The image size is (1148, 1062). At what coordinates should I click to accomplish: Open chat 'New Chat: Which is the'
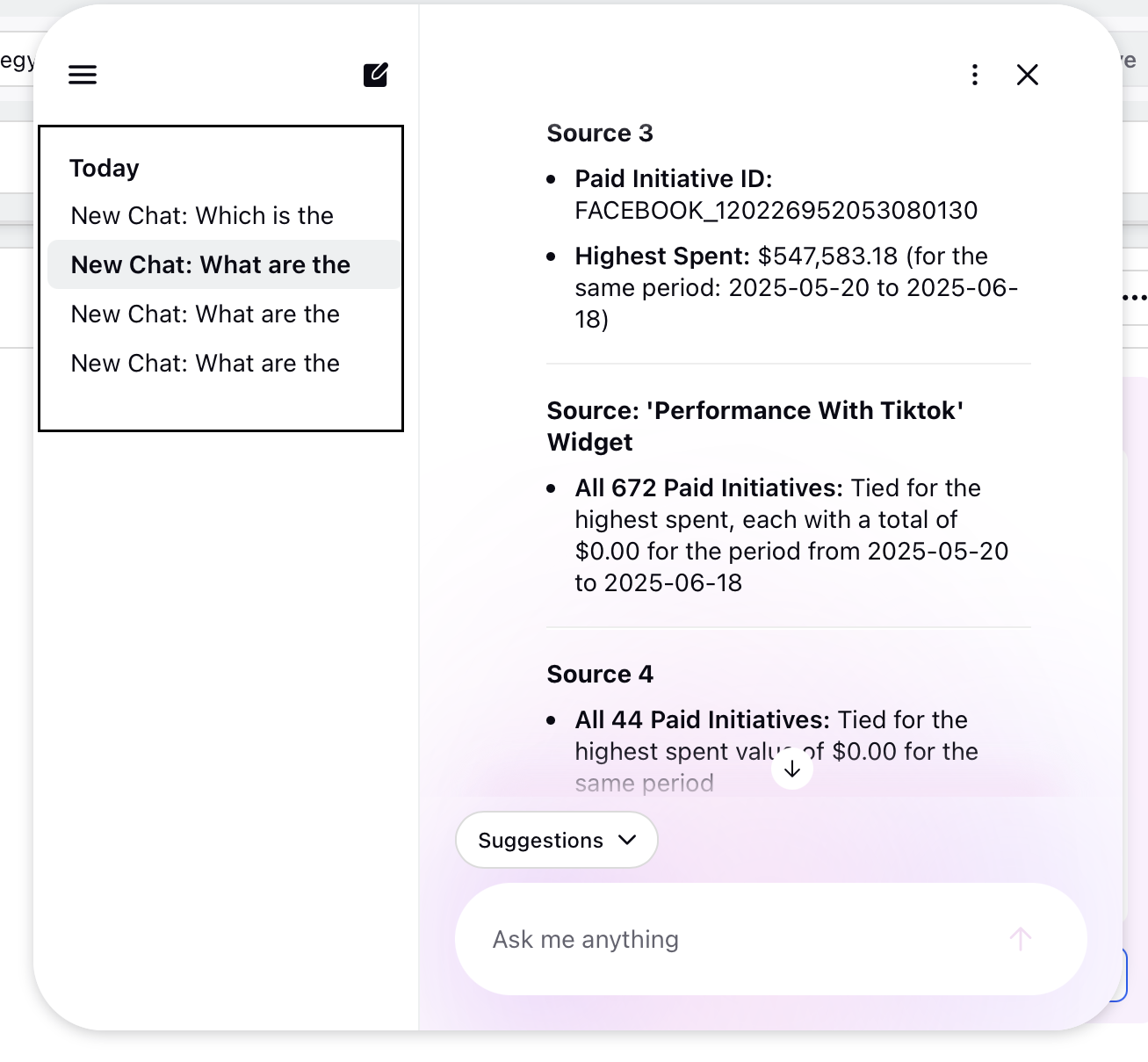[x=202, y=215]
